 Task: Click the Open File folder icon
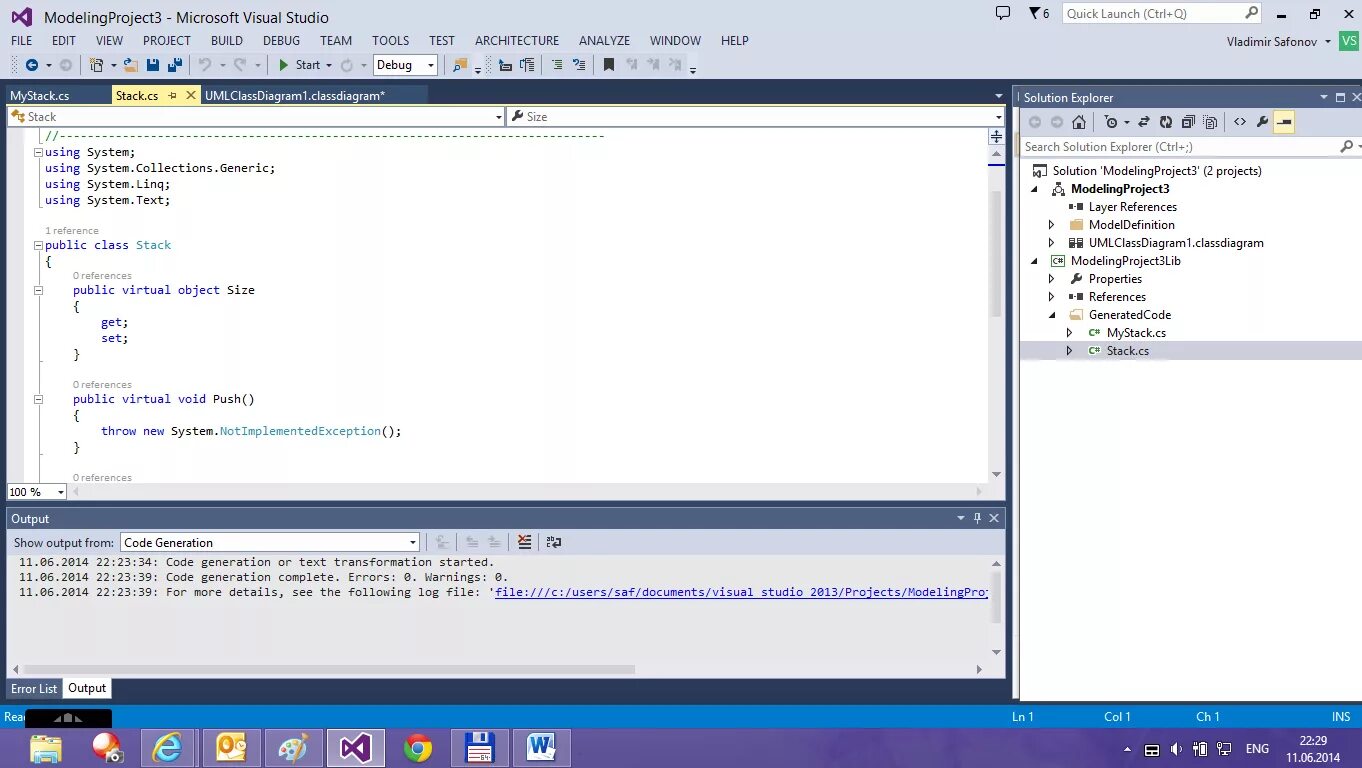coord(130,65)
